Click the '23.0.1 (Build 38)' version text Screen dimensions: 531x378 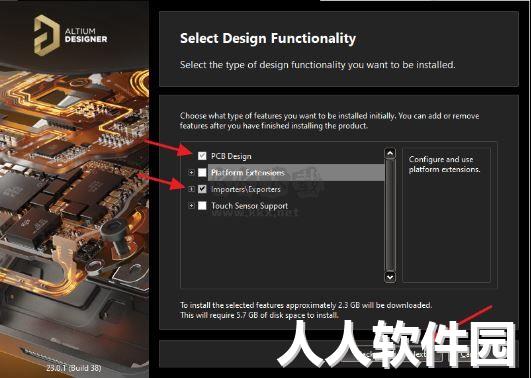[73, 368]
